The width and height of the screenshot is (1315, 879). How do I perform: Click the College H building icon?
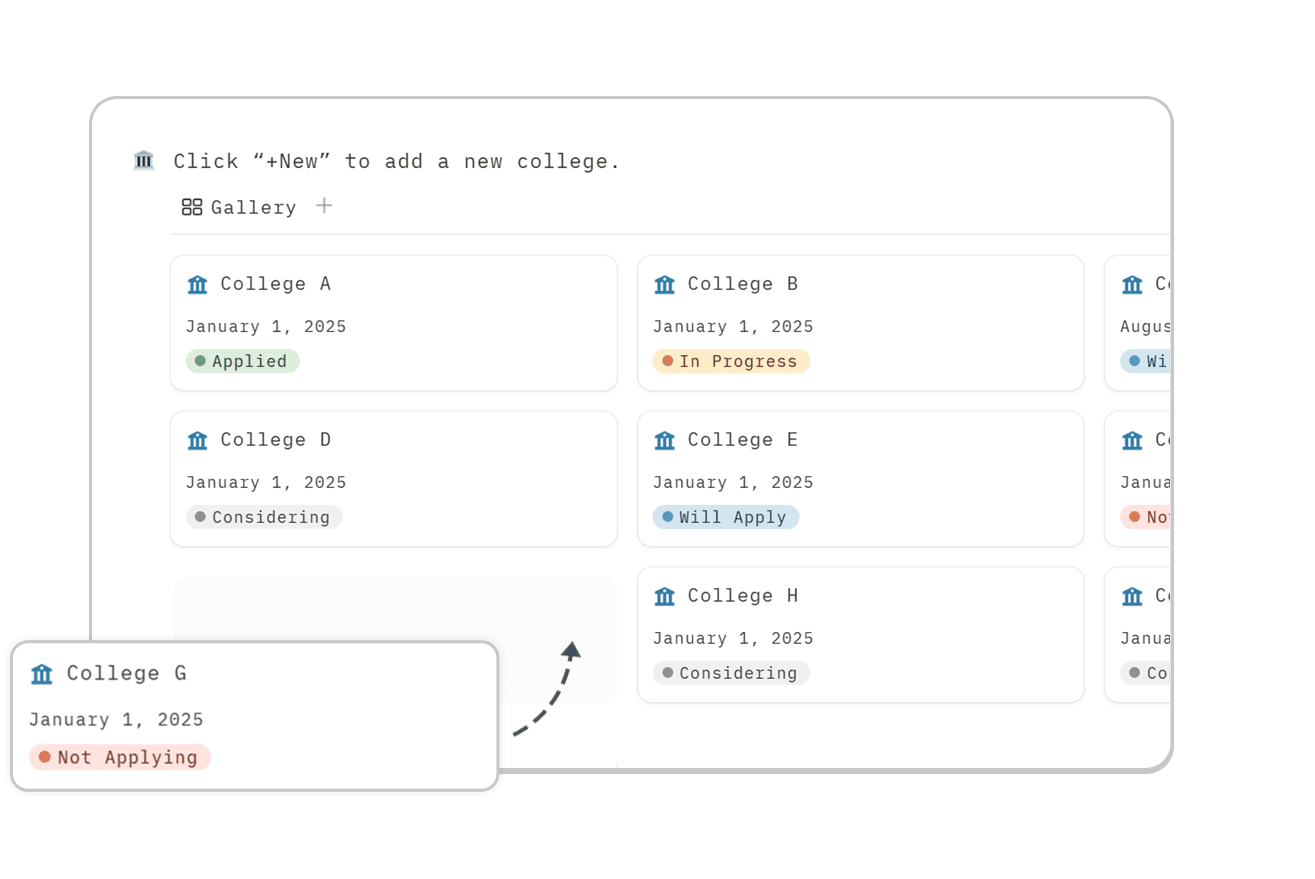coord(664,597)
